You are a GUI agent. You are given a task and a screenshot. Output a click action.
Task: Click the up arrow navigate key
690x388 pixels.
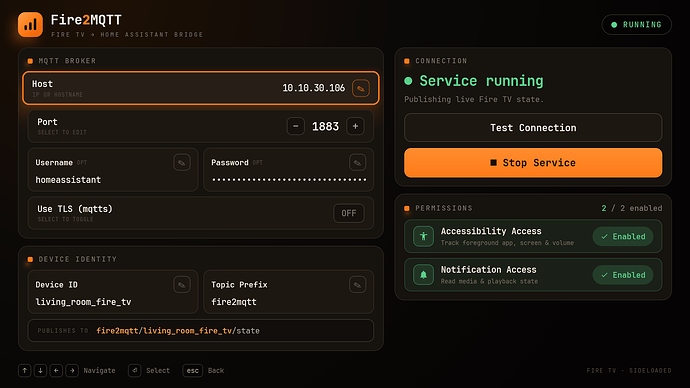(x=25, y=370)
